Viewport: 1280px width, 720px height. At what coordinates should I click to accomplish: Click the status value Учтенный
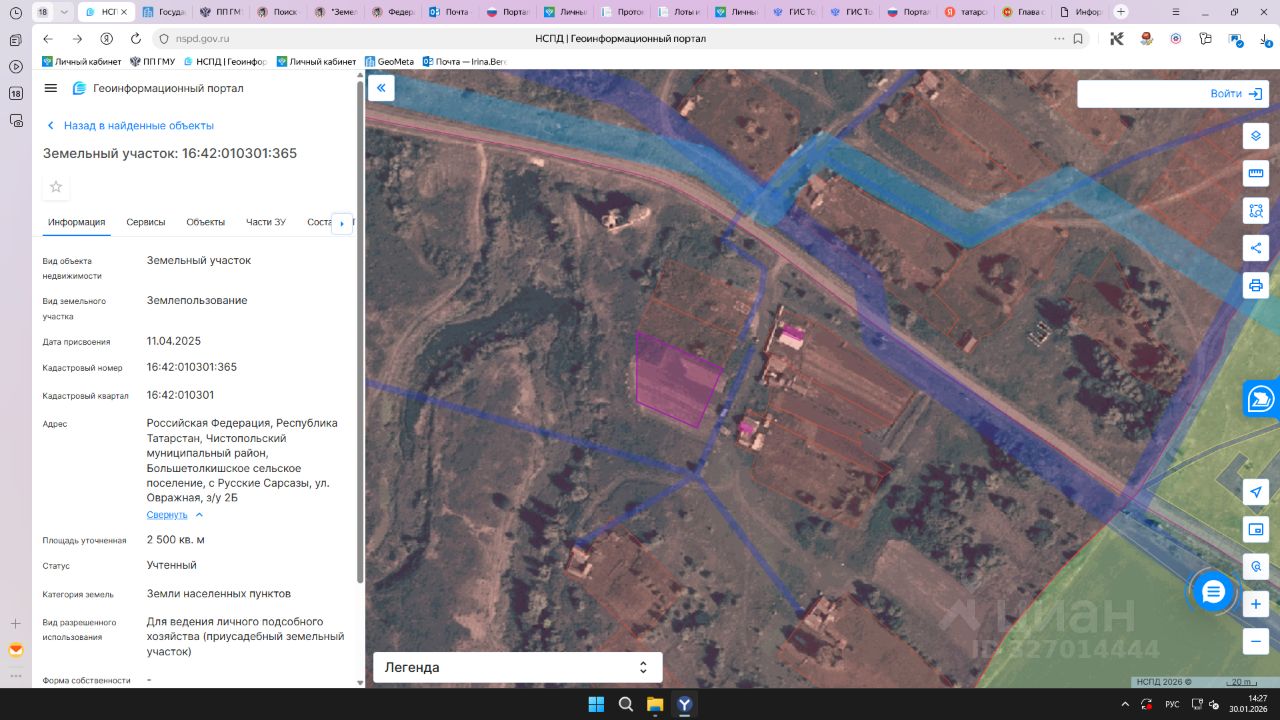pyautogui.click(x=172, y=565)
